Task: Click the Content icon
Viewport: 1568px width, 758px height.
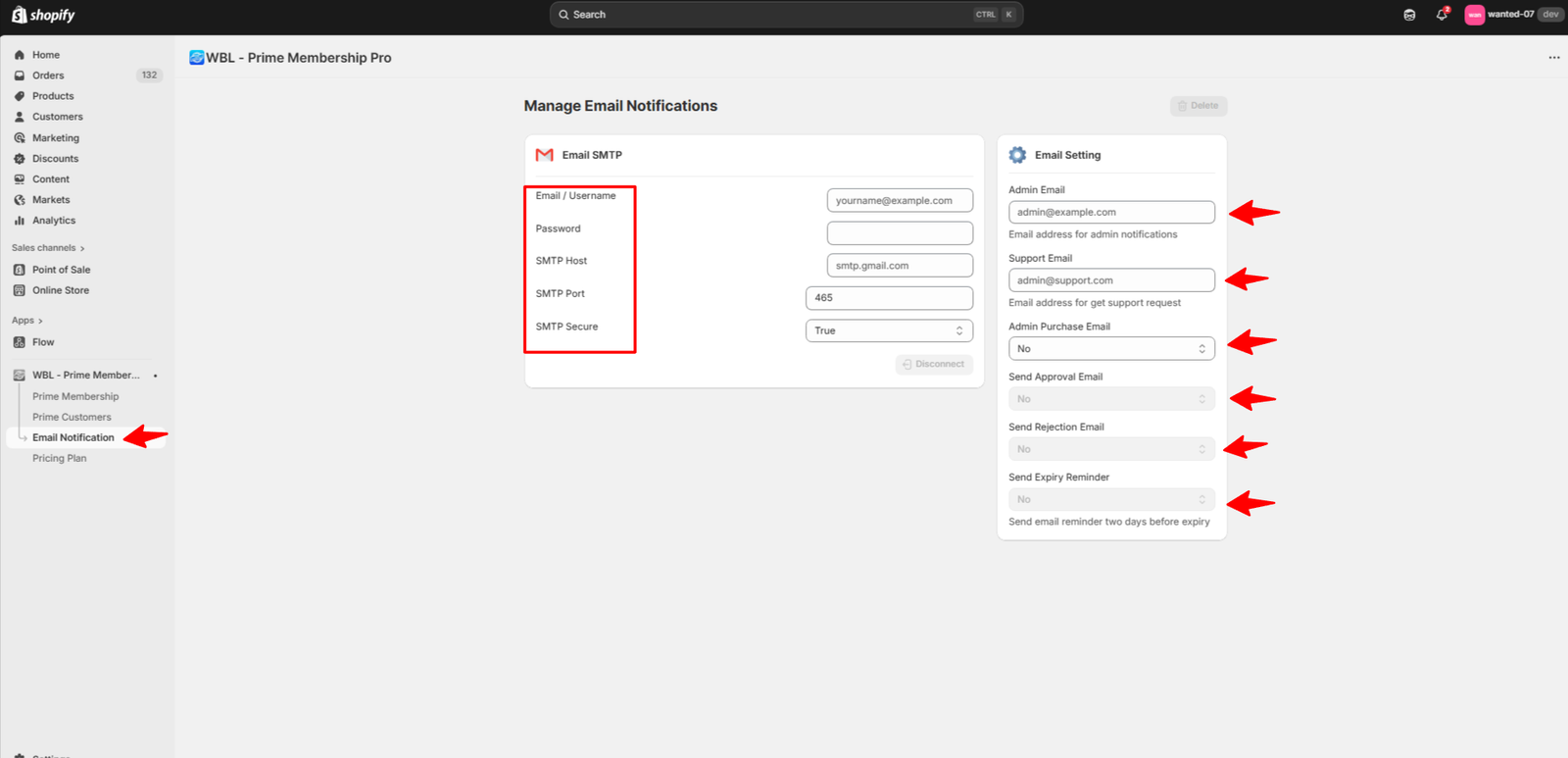Action: pos(19,179)
